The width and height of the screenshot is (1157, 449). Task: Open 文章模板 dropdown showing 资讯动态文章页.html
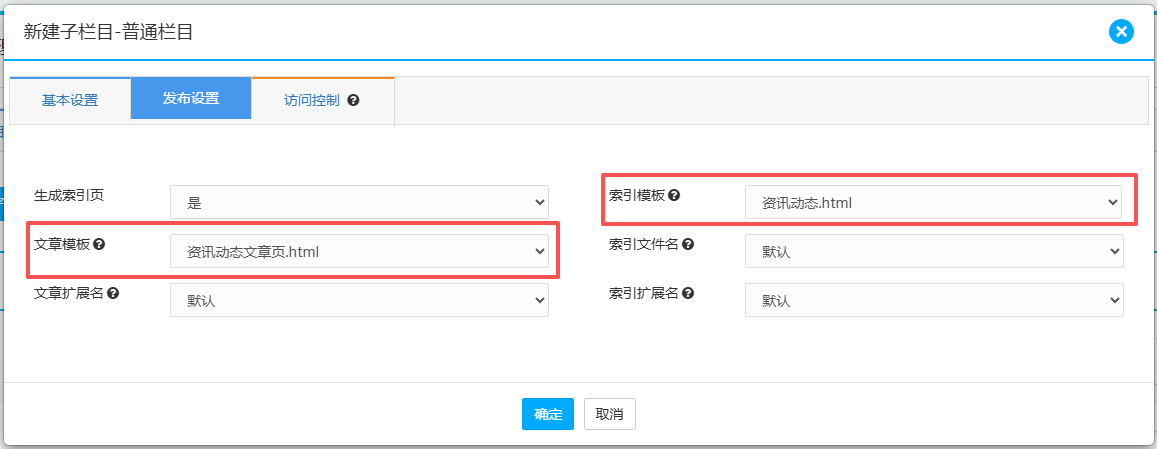tap(359, 252)
